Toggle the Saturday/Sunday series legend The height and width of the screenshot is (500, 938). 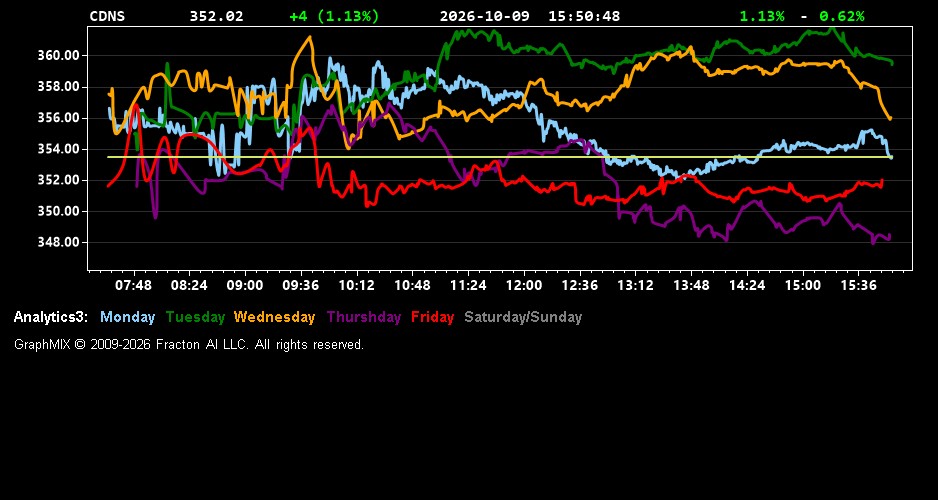point(523,318)
